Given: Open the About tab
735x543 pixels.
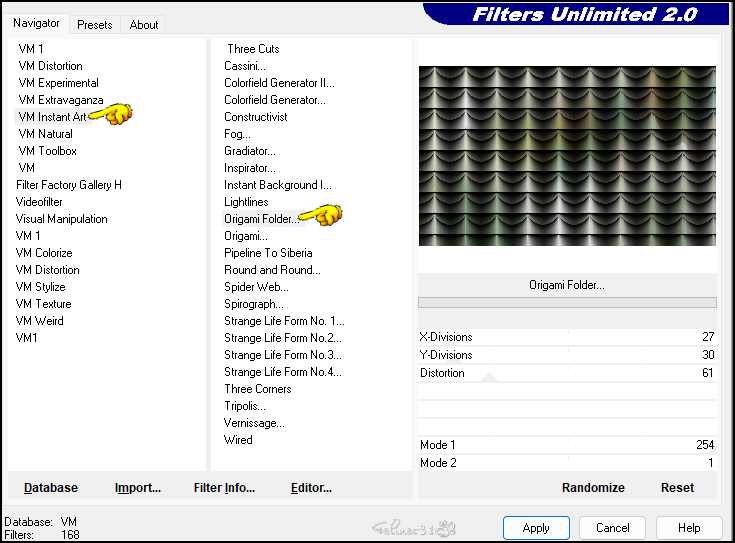Looking at the screenshot, I should pos(144,25).
